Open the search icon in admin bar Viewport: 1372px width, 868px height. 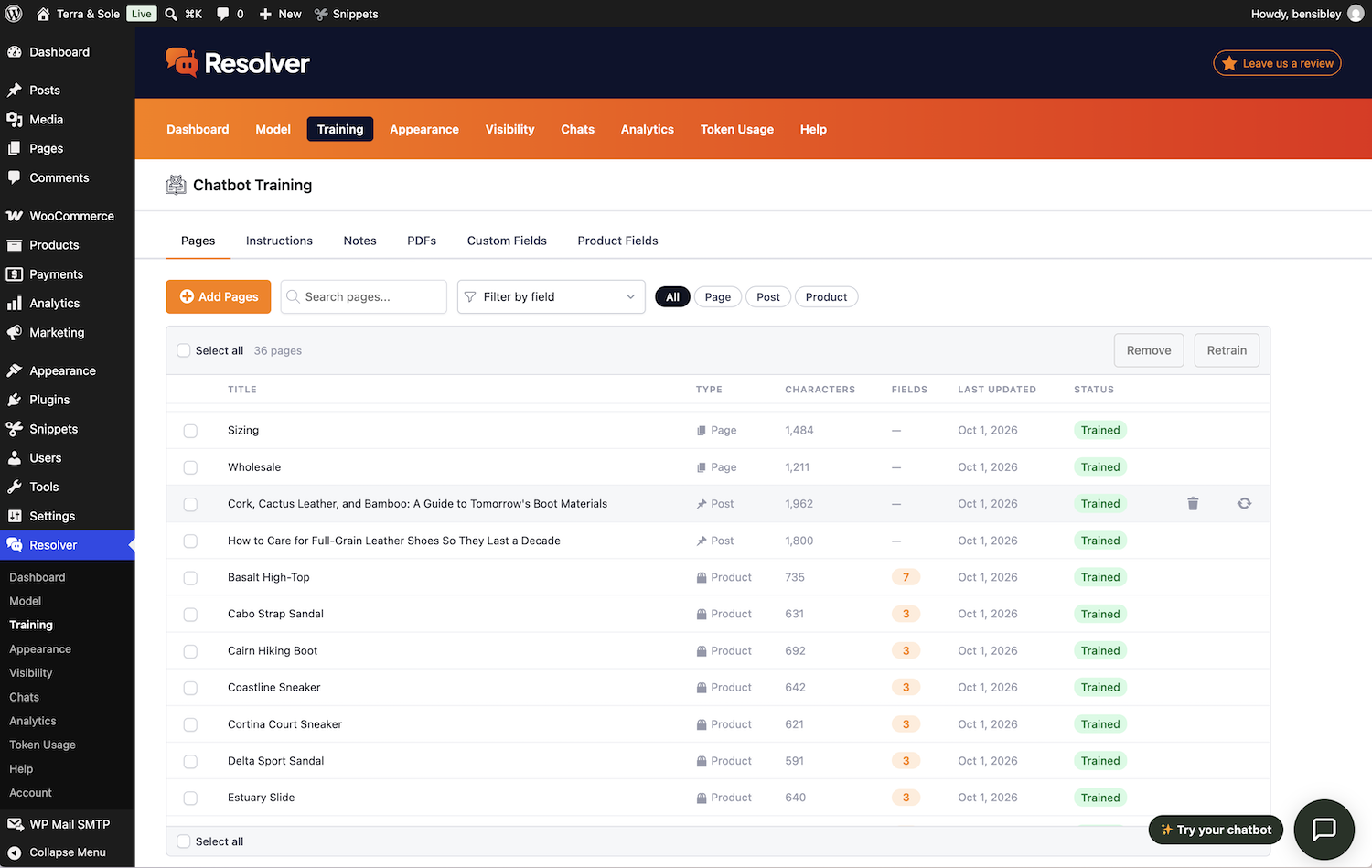pos(171,14)
